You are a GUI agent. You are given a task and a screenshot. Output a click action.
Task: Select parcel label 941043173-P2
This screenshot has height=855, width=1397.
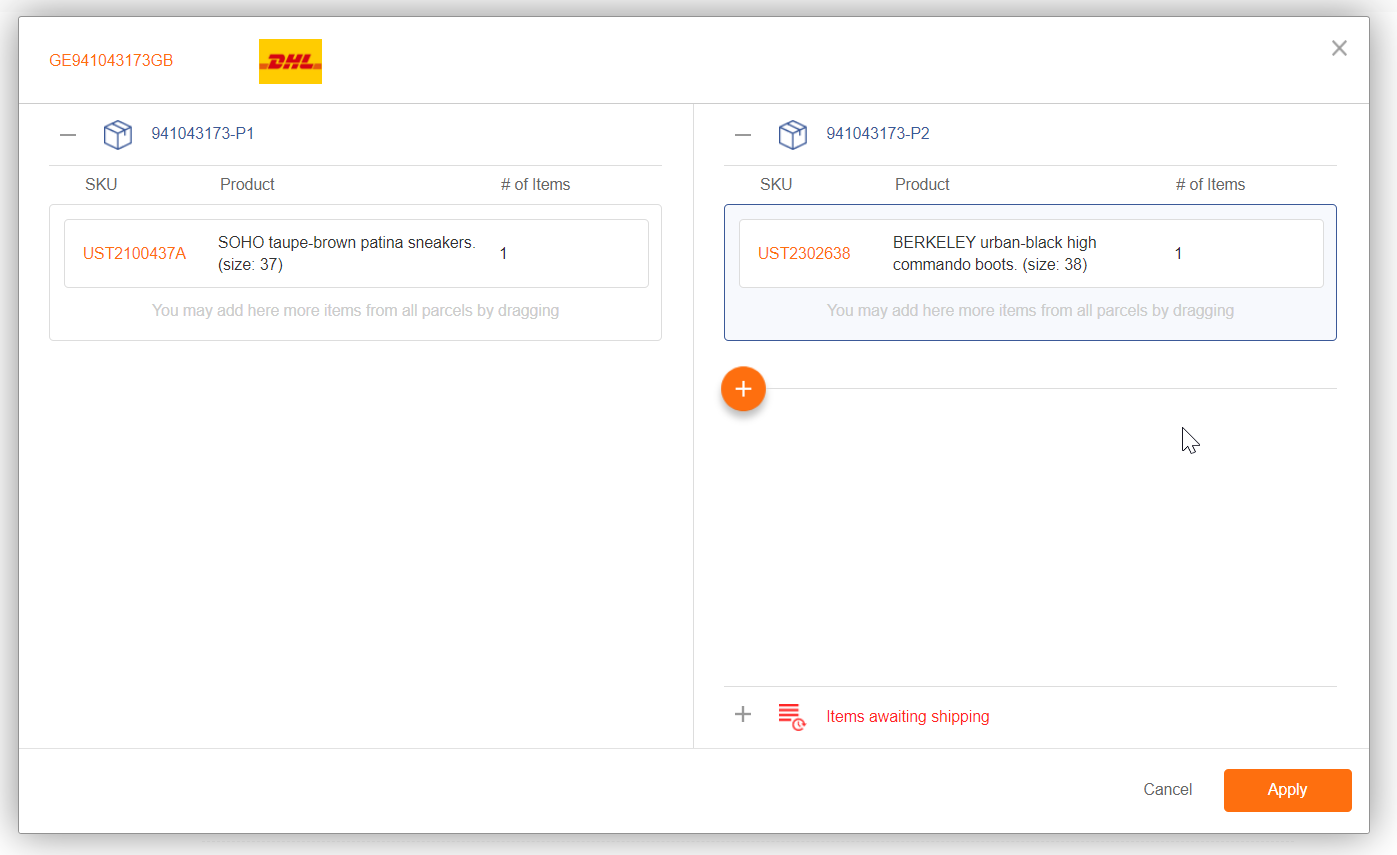[x=878, y=134]
